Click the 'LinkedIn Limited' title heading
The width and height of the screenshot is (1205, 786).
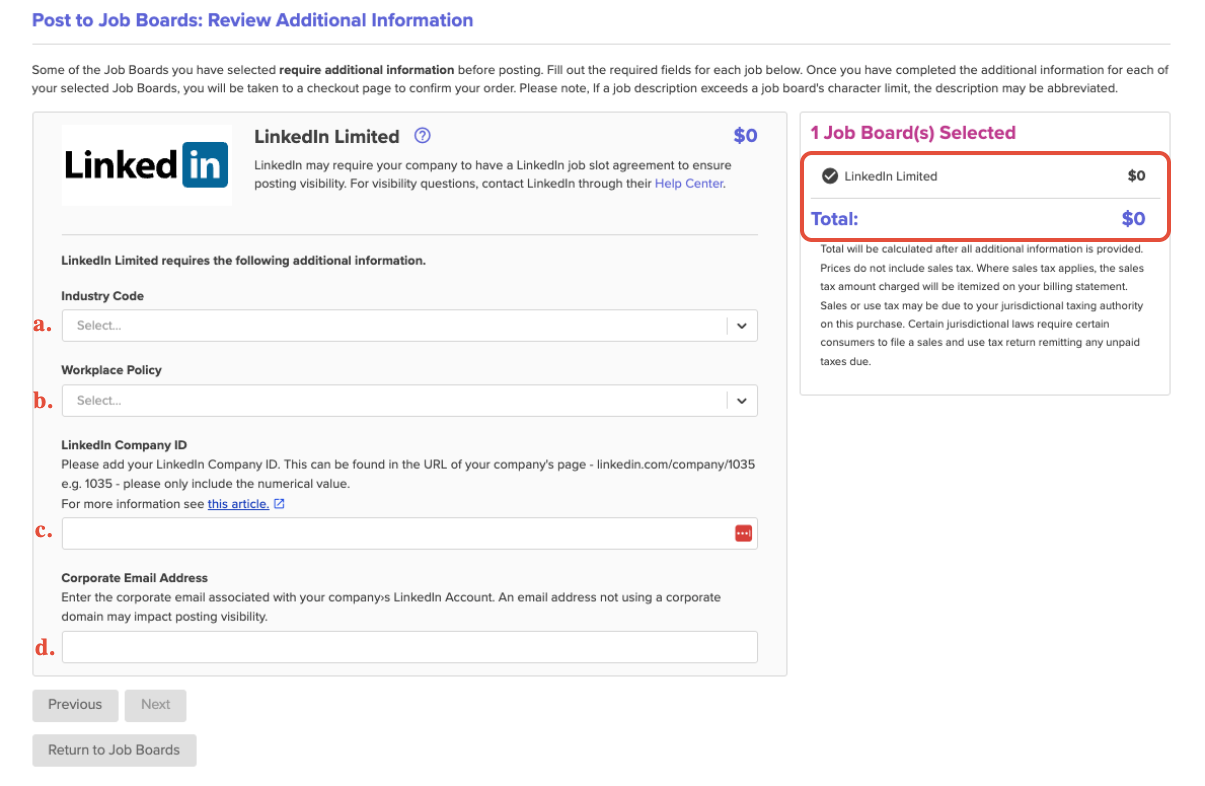pos(327,137)
